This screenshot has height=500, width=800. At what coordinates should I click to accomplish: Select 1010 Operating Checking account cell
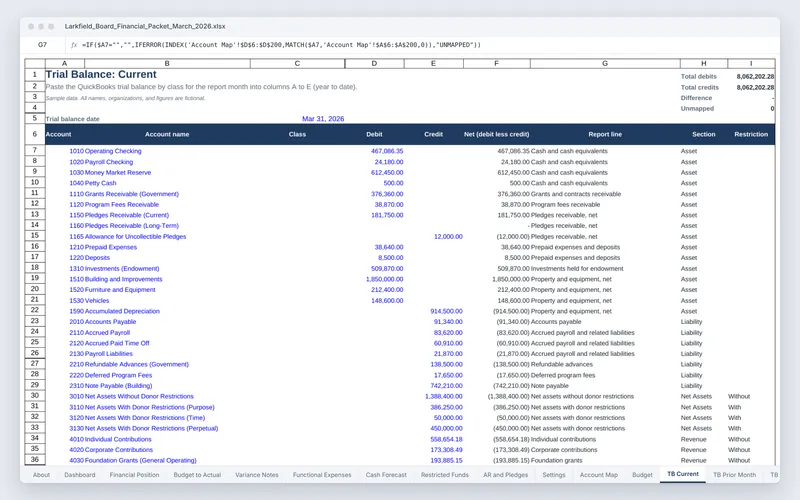point(105,151)
